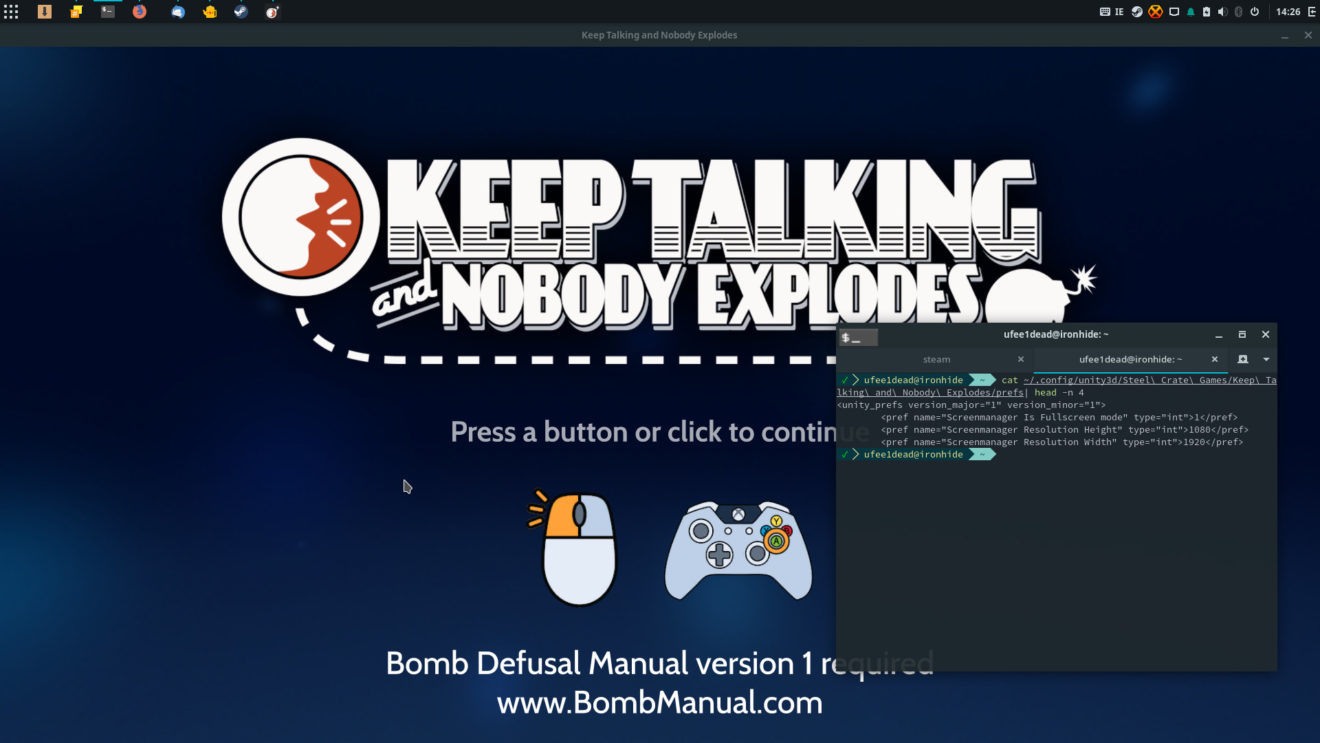Open the terminal tab list dropdown arrow

click(1265, 359)
